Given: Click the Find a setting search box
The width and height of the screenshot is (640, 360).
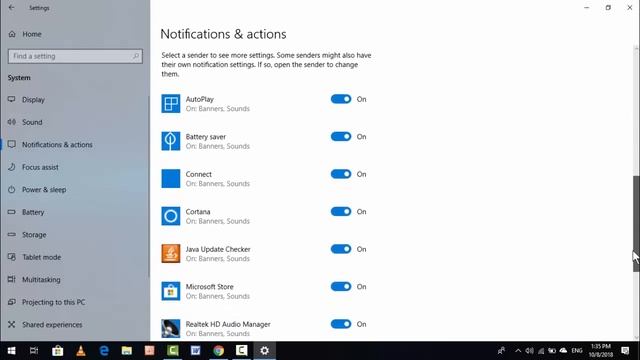Looking at the screenshot, I should coord(75,56).
